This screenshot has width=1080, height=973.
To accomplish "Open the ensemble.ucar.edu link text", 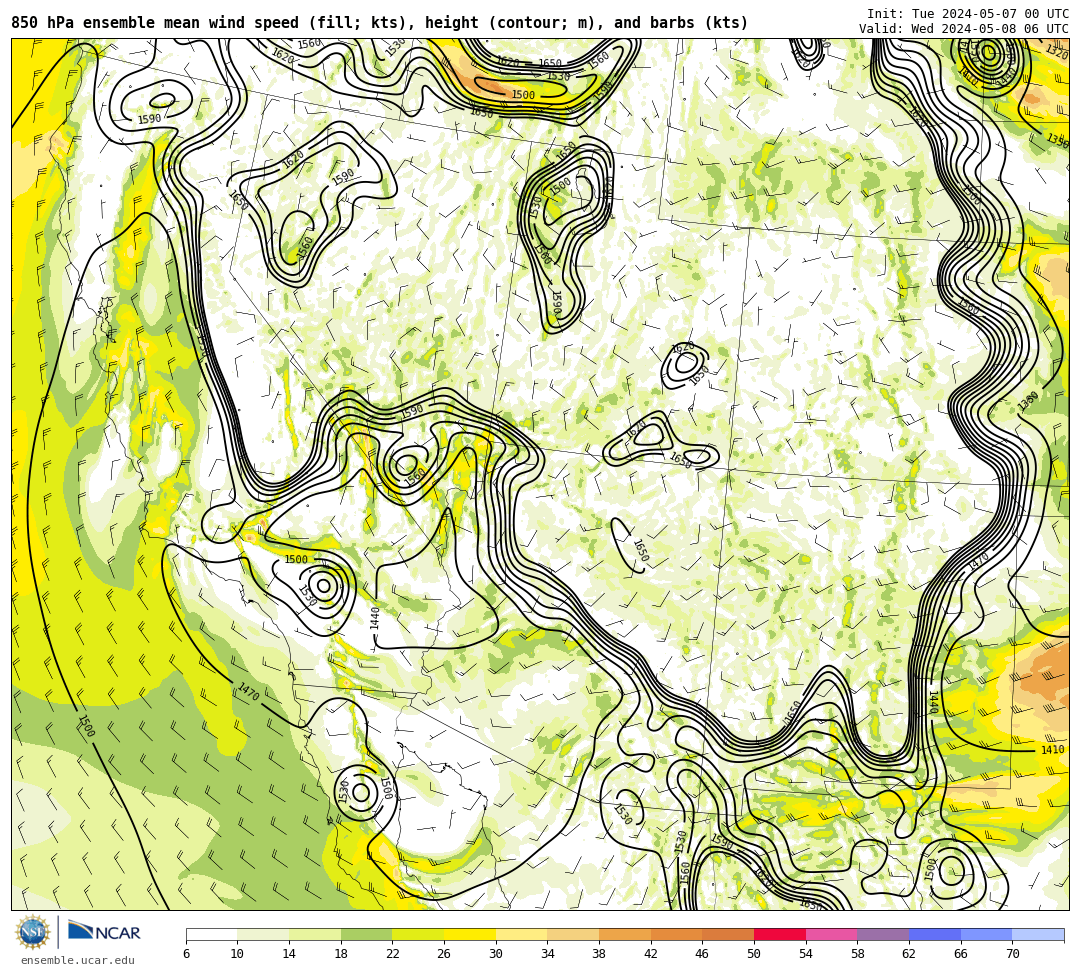I will click(x=78, y=960).
